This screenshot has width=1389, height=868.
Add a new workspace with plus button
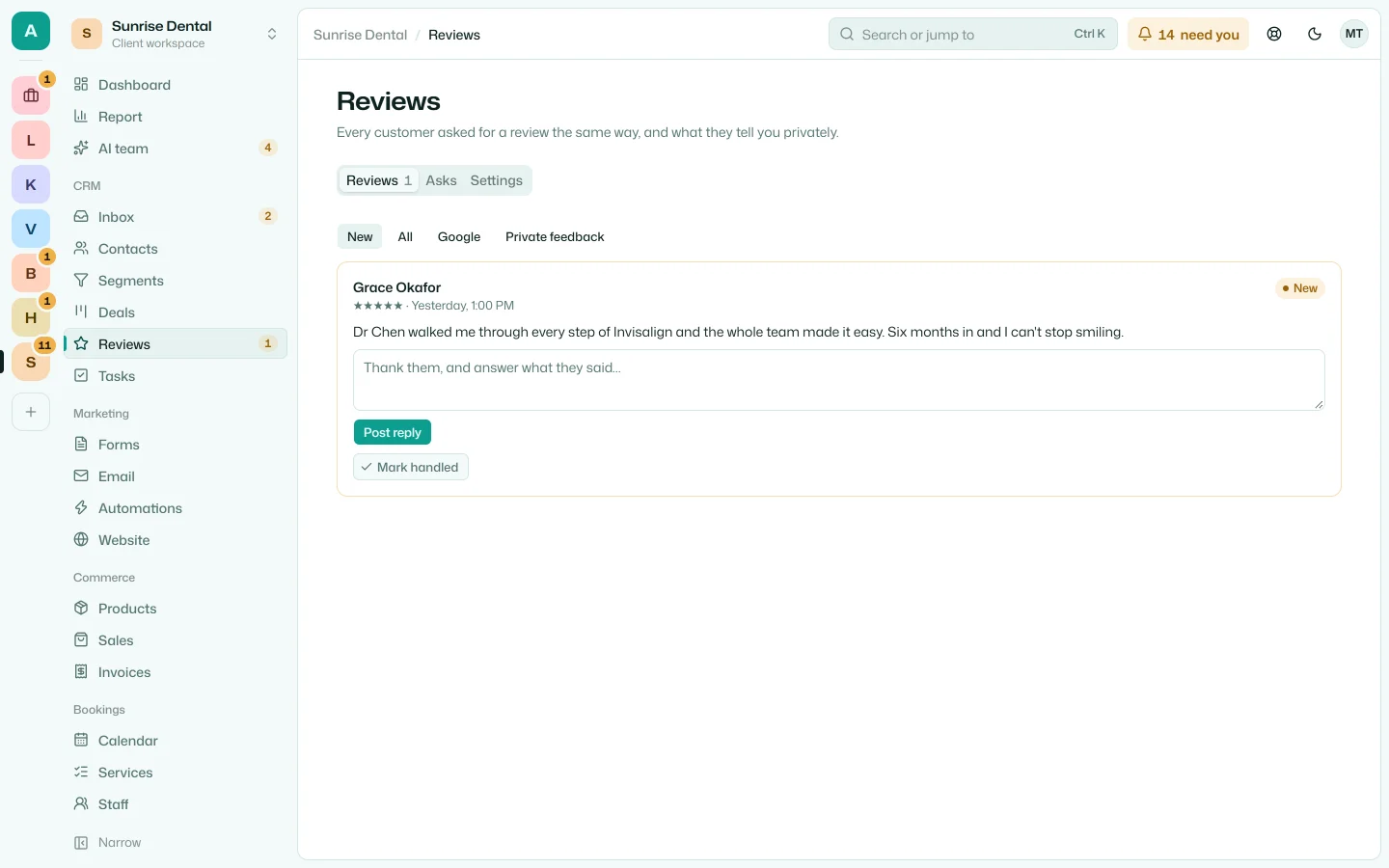point(31,412)
